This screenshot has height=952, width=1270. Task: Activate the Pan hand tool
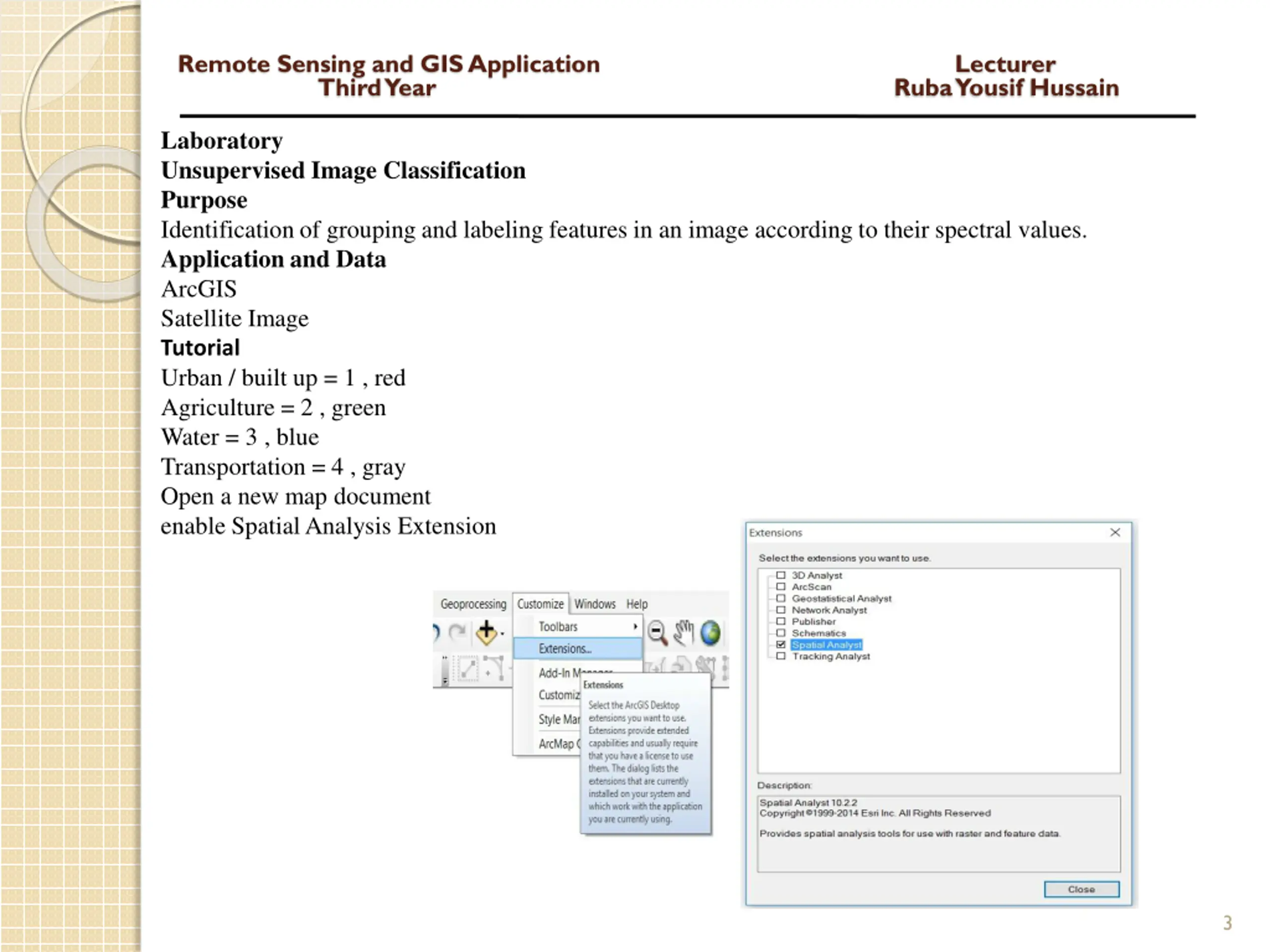click(x=683, y=633)
